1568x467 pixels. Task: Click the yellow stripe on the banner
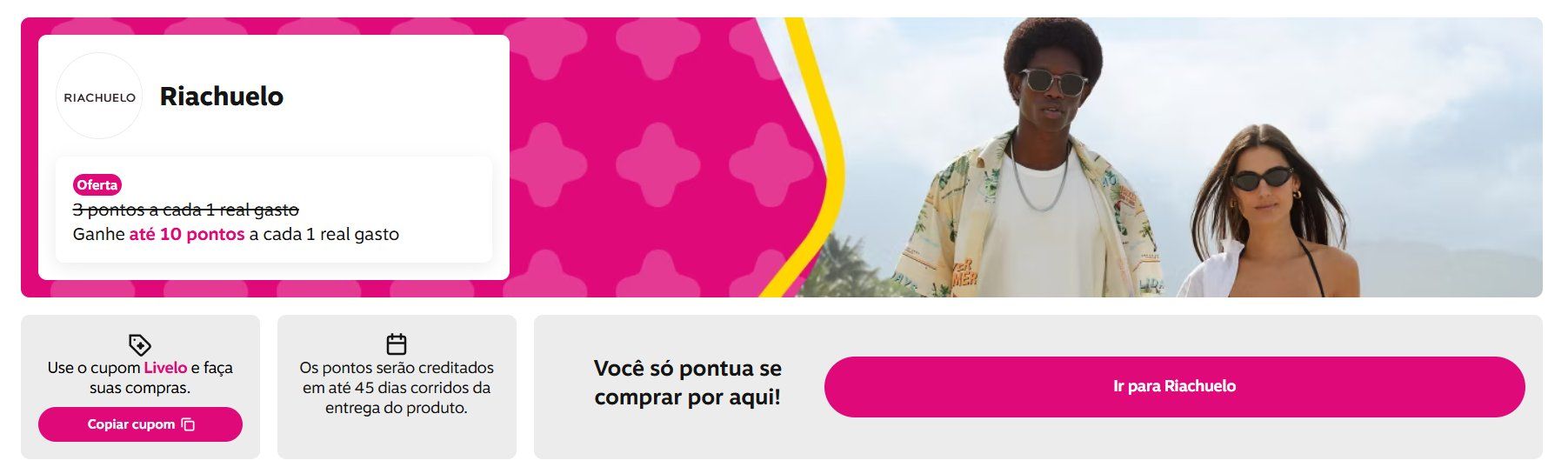pos(820,157)
